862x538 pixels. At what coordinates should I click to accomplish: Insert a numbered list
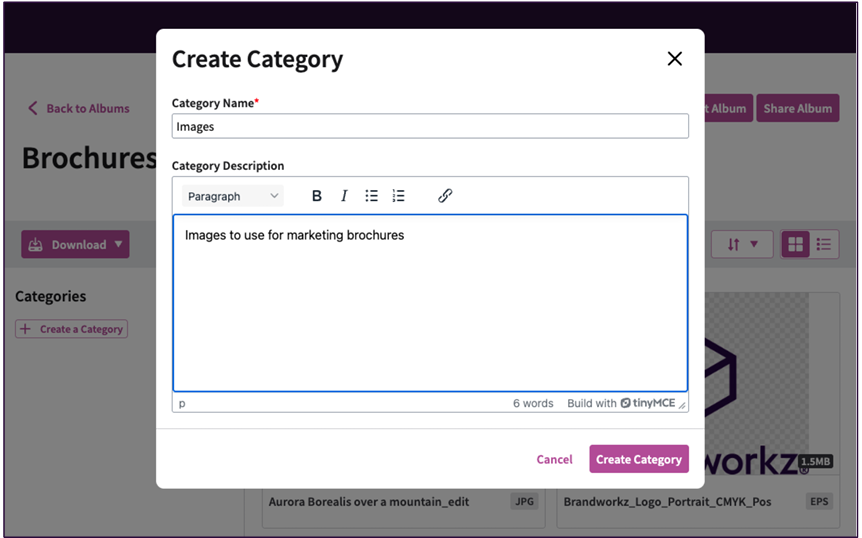coord(398,196)
